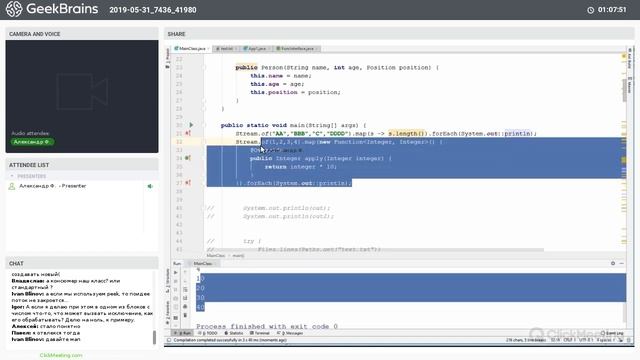640x360 pixels.
Task: Click the camera placeholder in Camera and Voice
Action: [82, 91]
